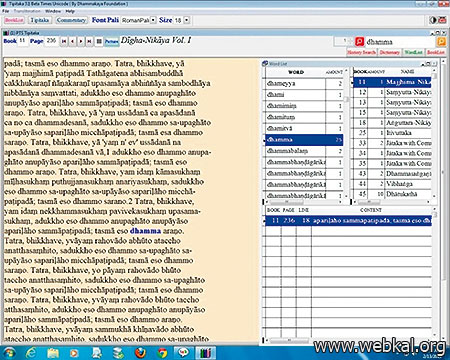Click the pink BookList toolbar button
Image resolution: width=450 pixels, height=360 pixels.
pyautogui.click(x=14, y=20)
